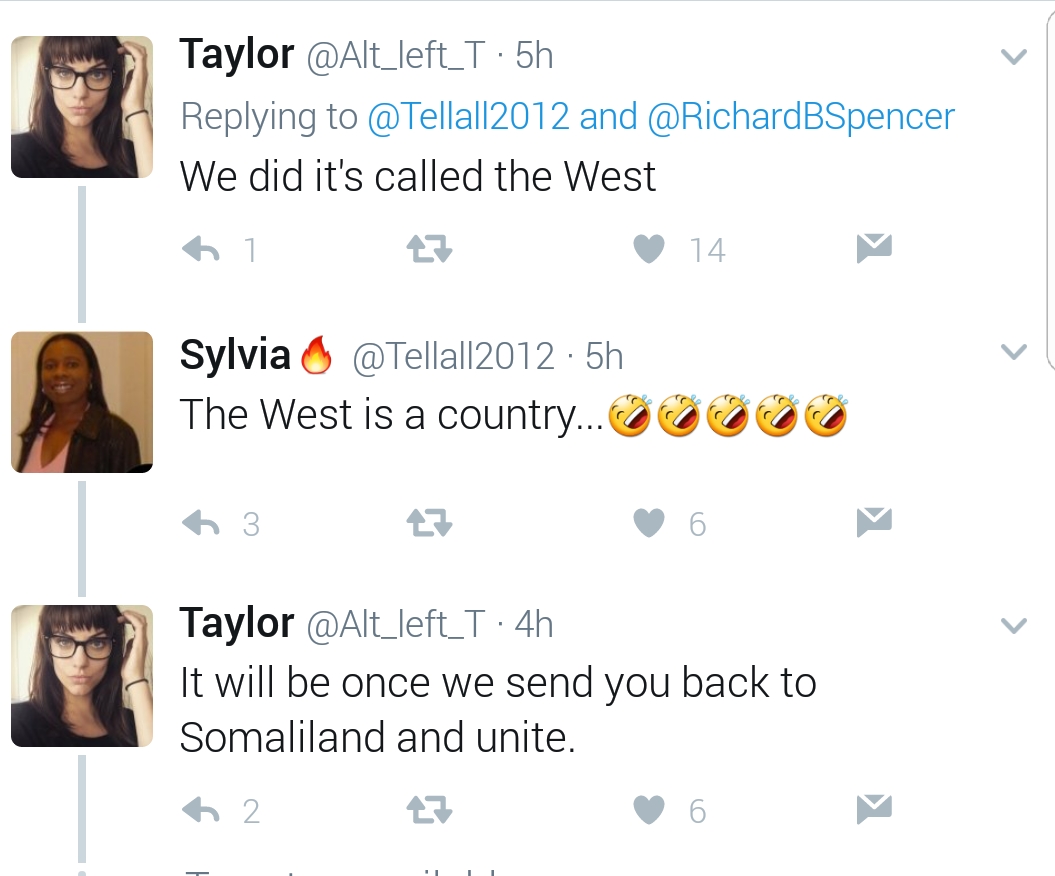
Task: Like the tweet with 14 likes
Action: (x=650, y=249)
